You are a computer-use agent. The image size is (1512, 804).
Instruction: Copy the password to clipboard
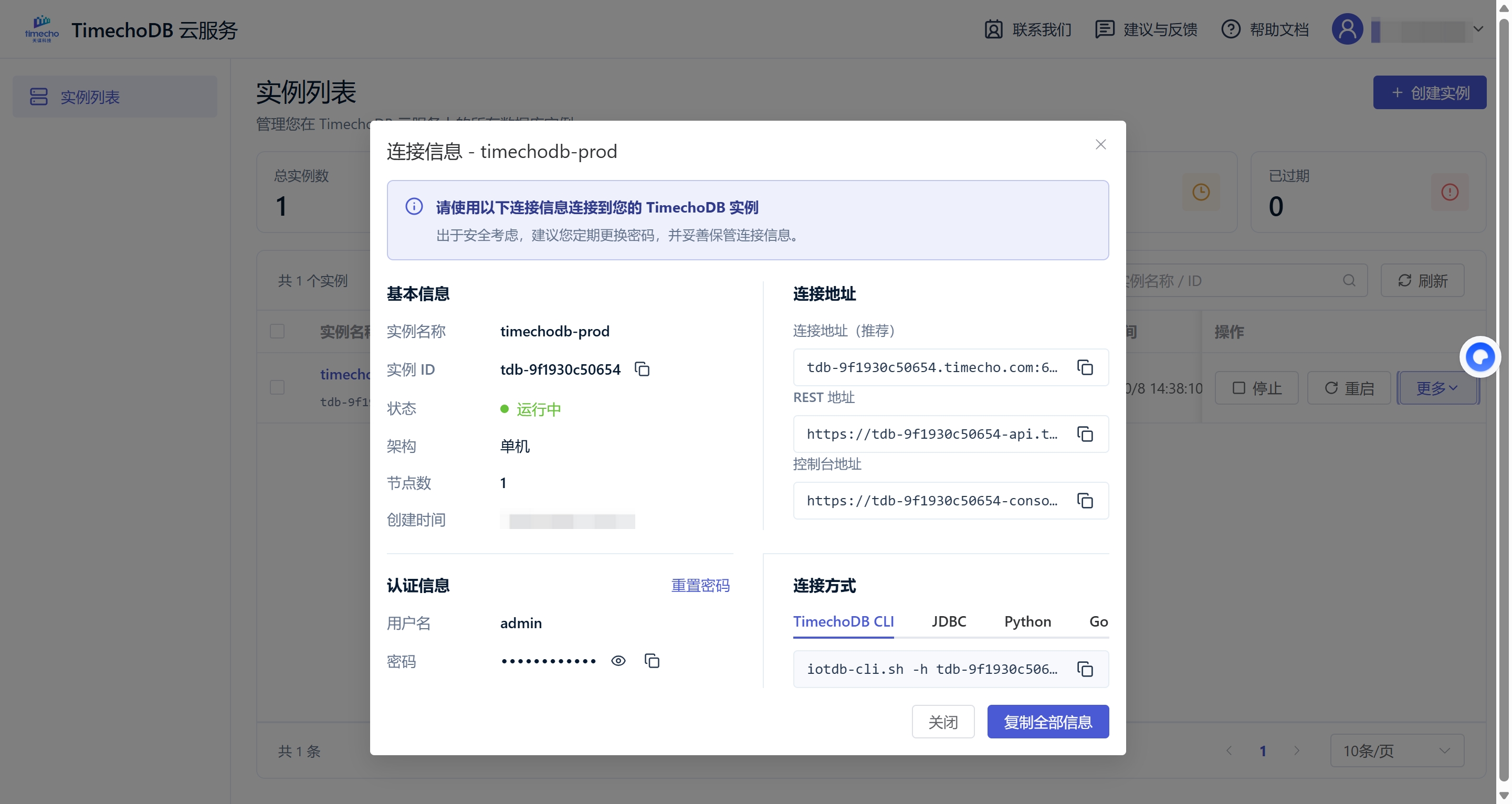pyautogui.click(x=652, y=661)
